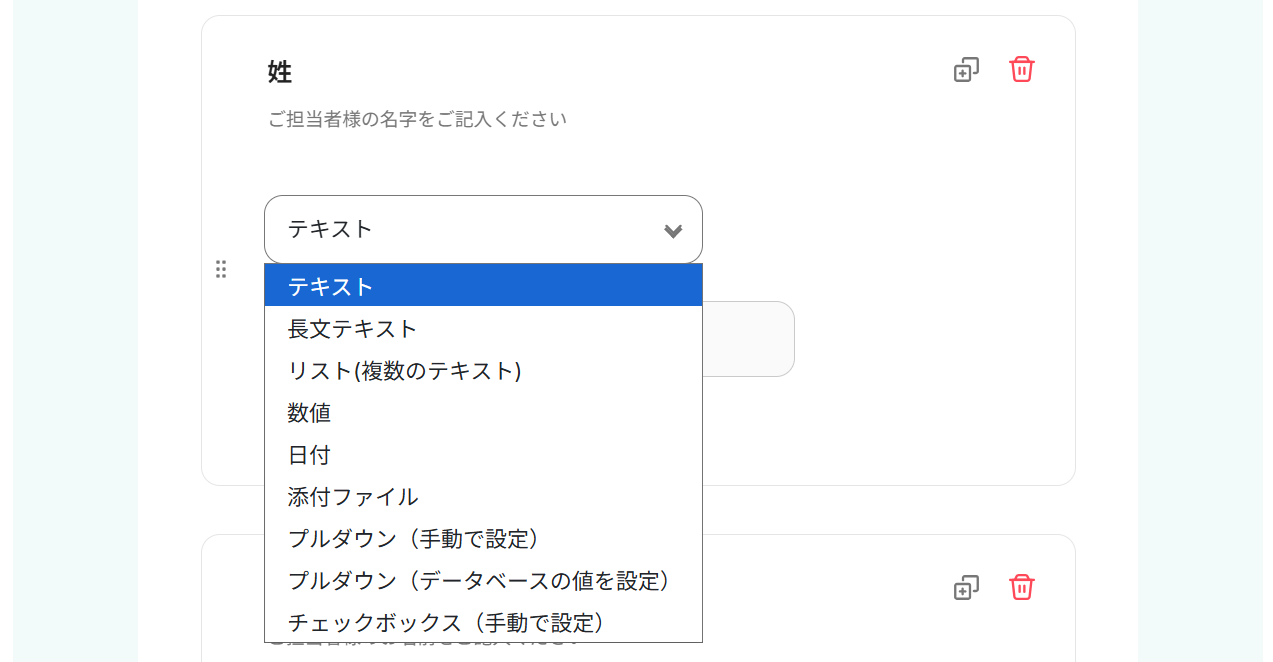The image size is (1273, 662).
Task: Click the six-dot drag handle icon
Action: (x=221, y=269)
